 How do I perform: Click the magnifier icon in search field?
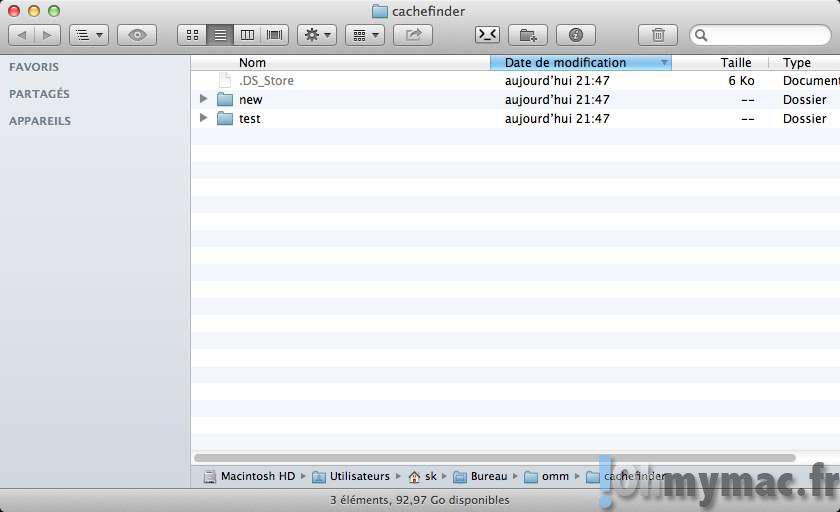tap(701, 35)
